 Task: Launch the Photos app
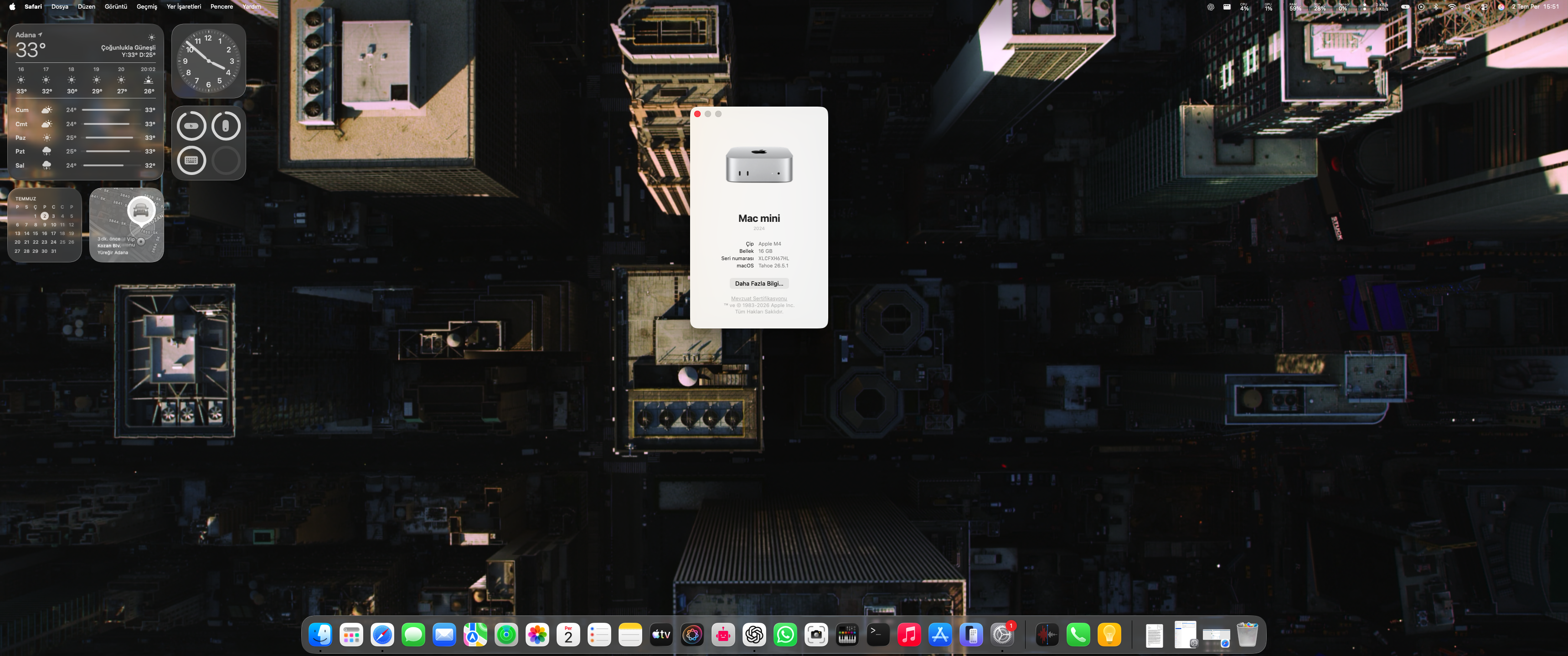[x=537, y=635]
